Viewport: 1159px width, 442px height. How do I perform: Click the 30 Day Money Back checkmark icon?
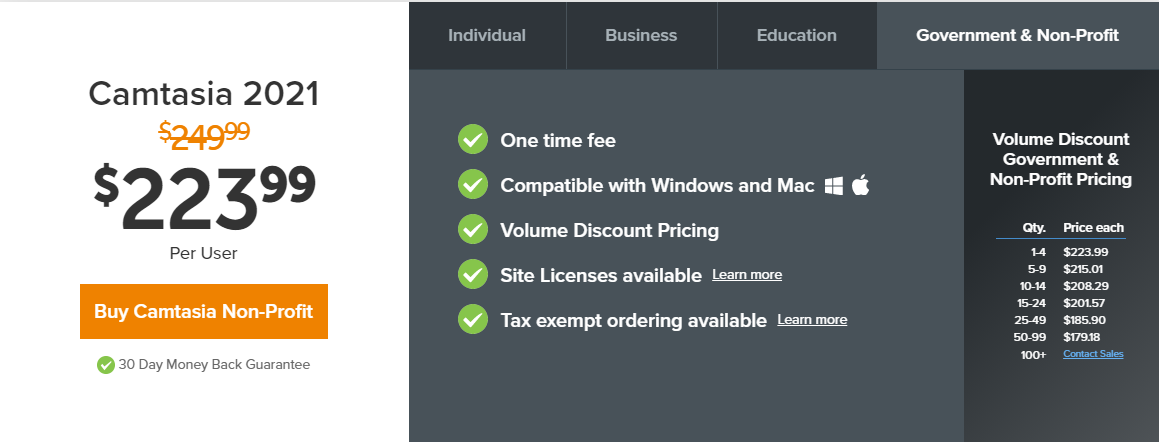(105, 365)
